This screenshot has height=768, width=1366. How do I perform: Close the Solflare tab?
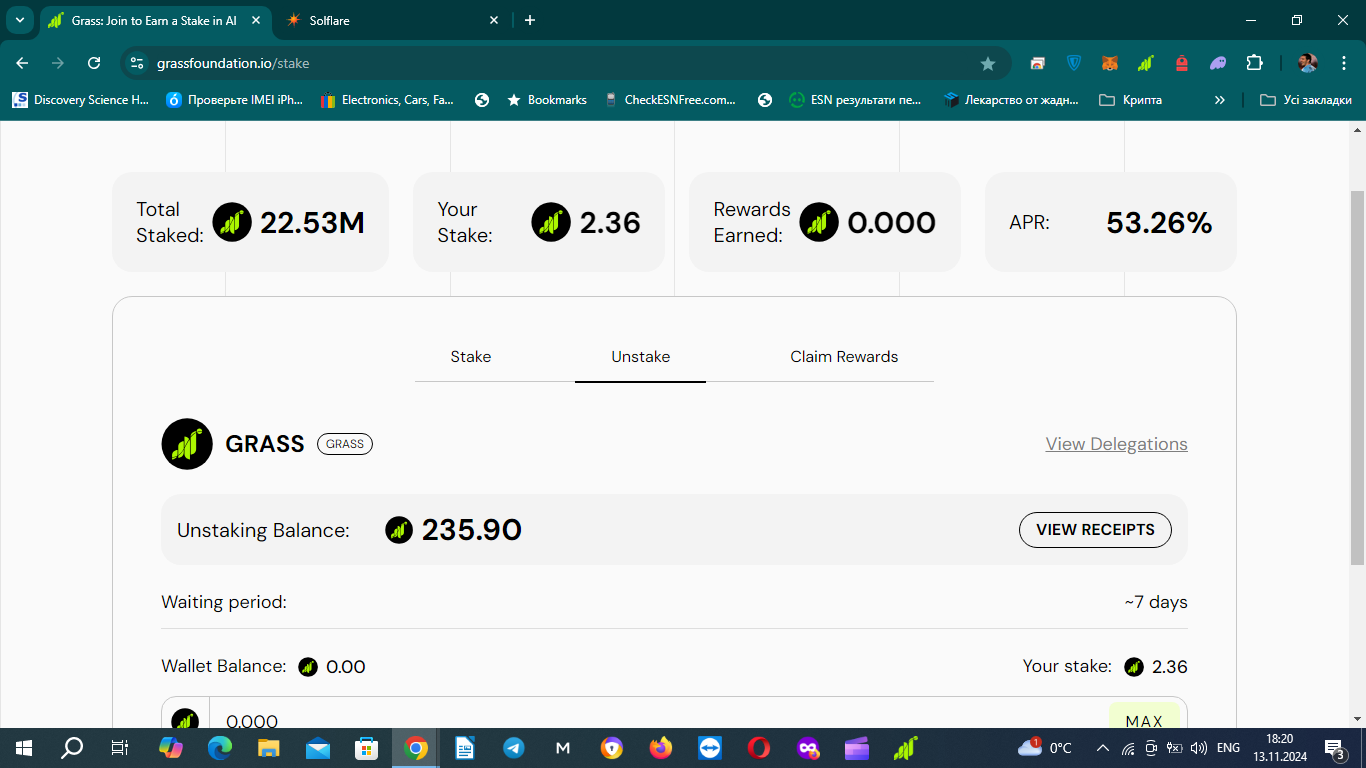tap(494, 20)
